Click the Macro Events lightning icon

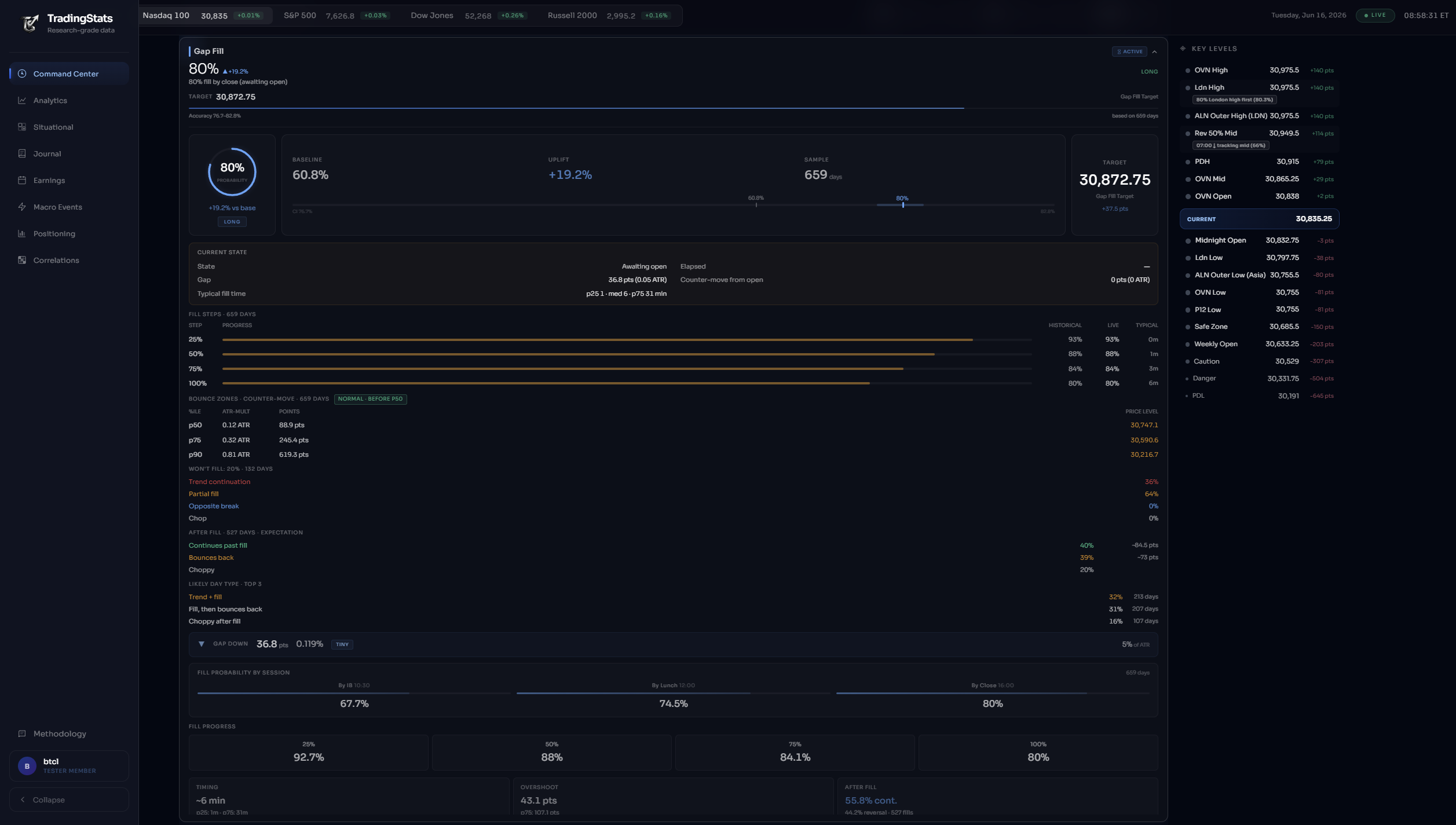[22, 207]
